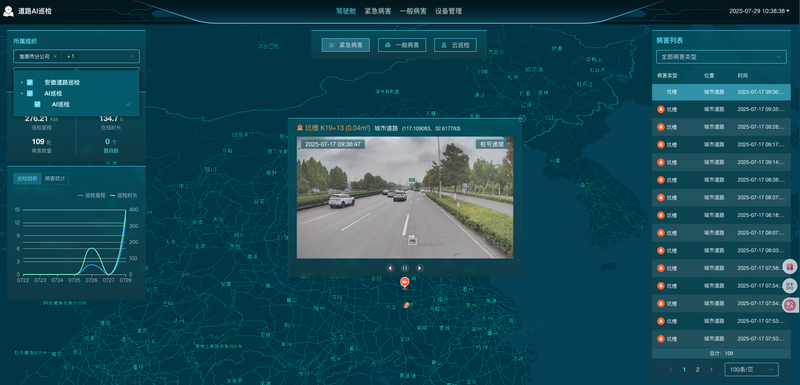The image size is (800, 385).
Task: Close the pothole photo popup
Action: click(x=521, y=118)
